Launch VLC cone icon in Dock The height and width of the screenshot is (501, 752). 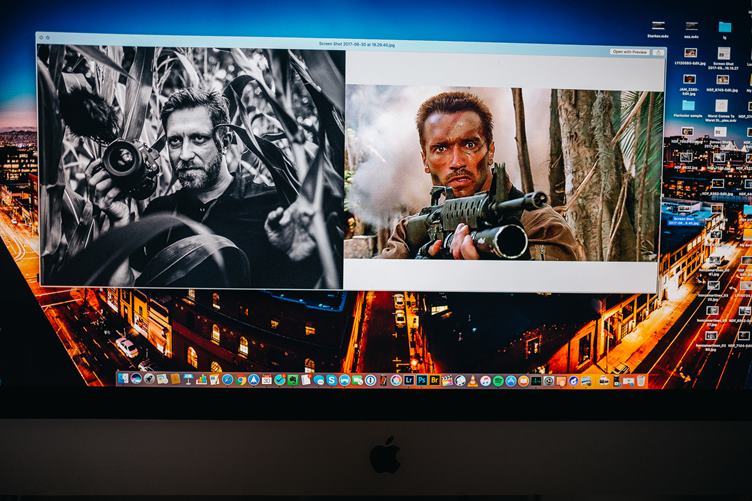click(x=473, y=381)
